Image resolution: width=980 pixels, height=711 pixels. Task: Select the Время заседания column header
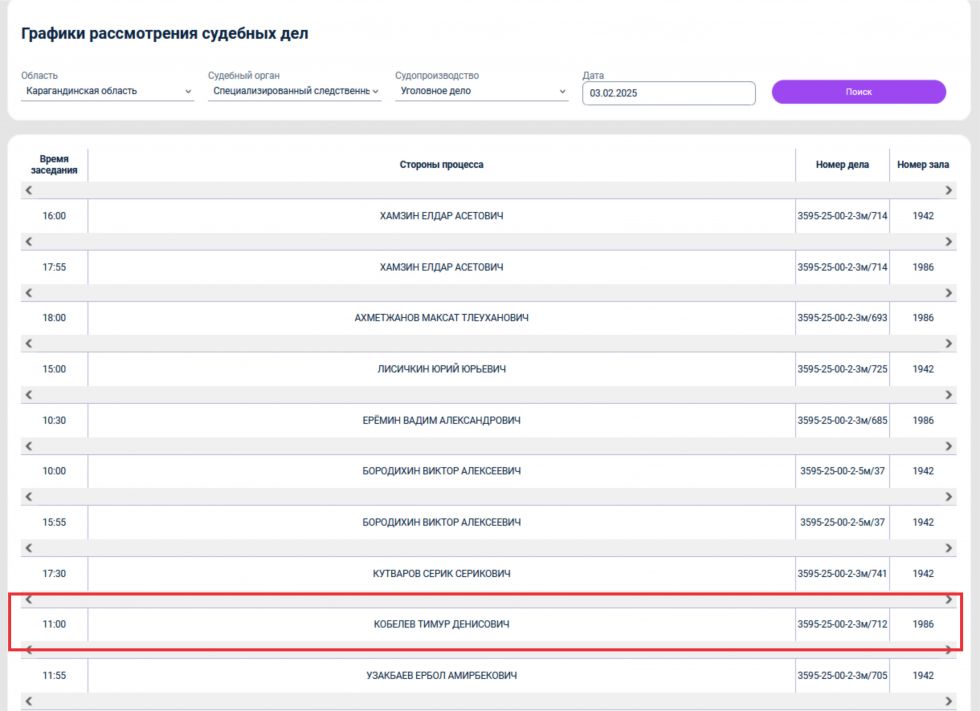(54, 165)
